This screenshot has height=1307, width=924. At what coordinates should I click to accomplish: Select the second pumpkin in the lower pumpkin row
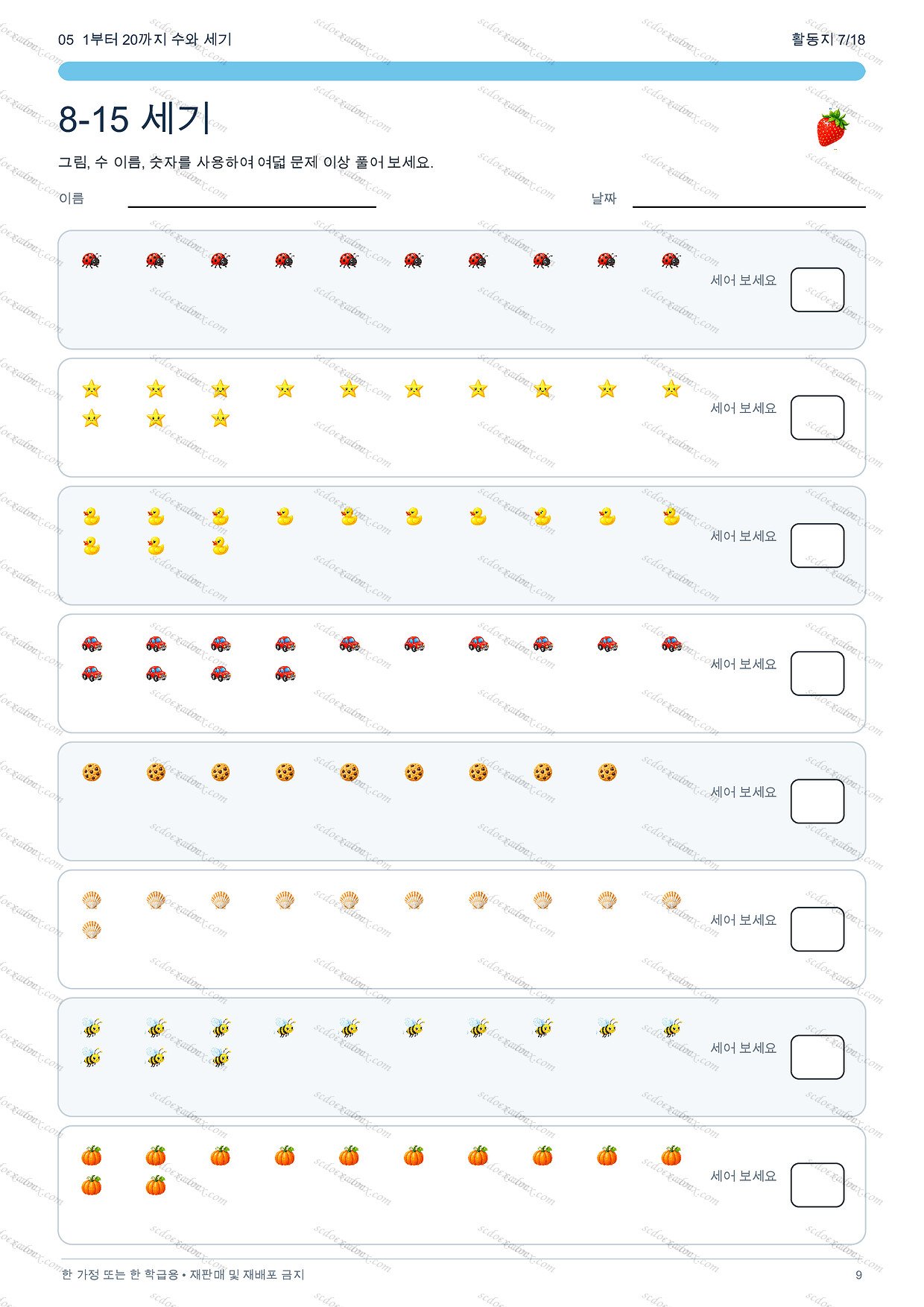pos(156,1185)
